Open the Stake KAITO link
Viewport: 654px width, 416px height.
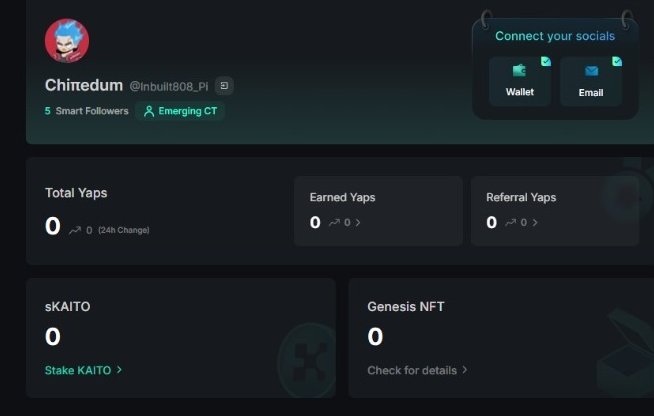(x=78, y=370)
